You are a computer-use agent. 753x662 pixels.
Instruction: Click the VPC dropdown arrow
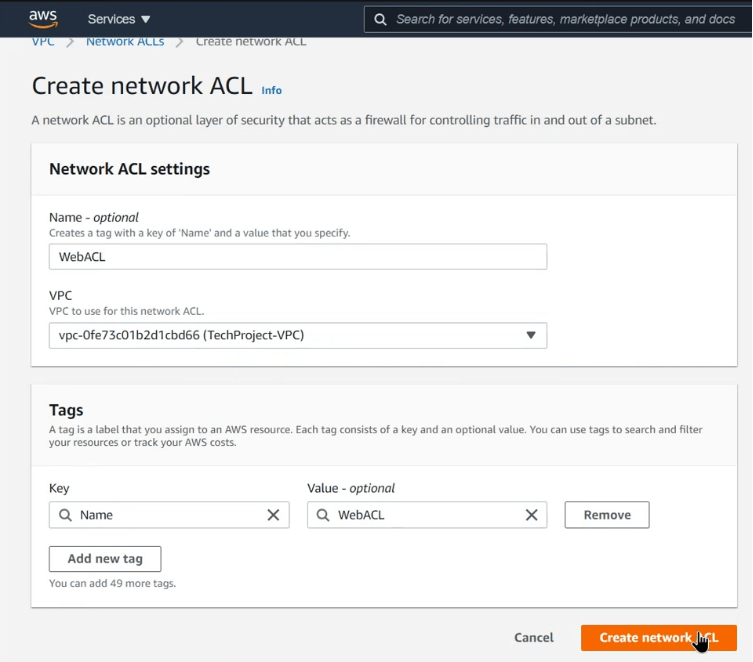pos(531,335)
